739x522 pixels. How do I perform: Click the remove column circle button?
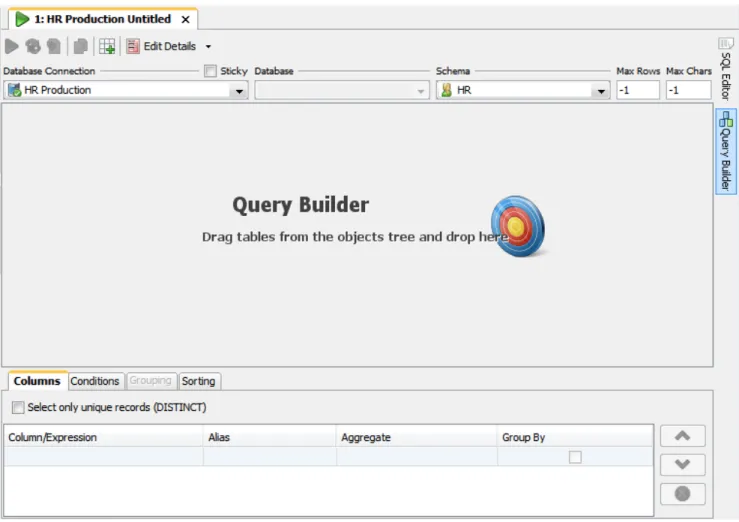click(x=682, y=494)
